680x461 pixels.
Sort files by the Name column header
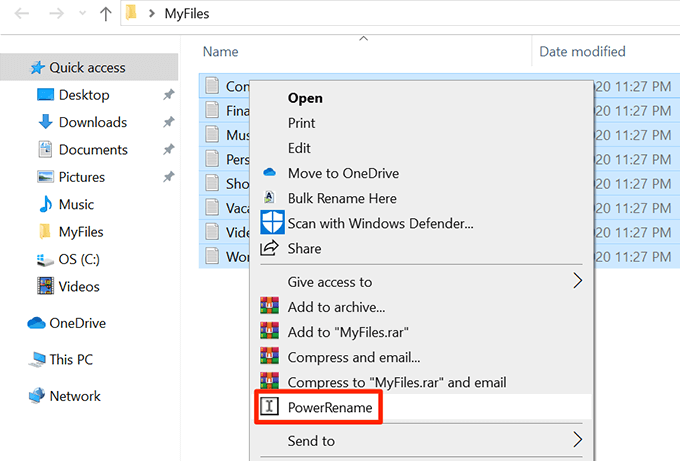coord(220,51)
